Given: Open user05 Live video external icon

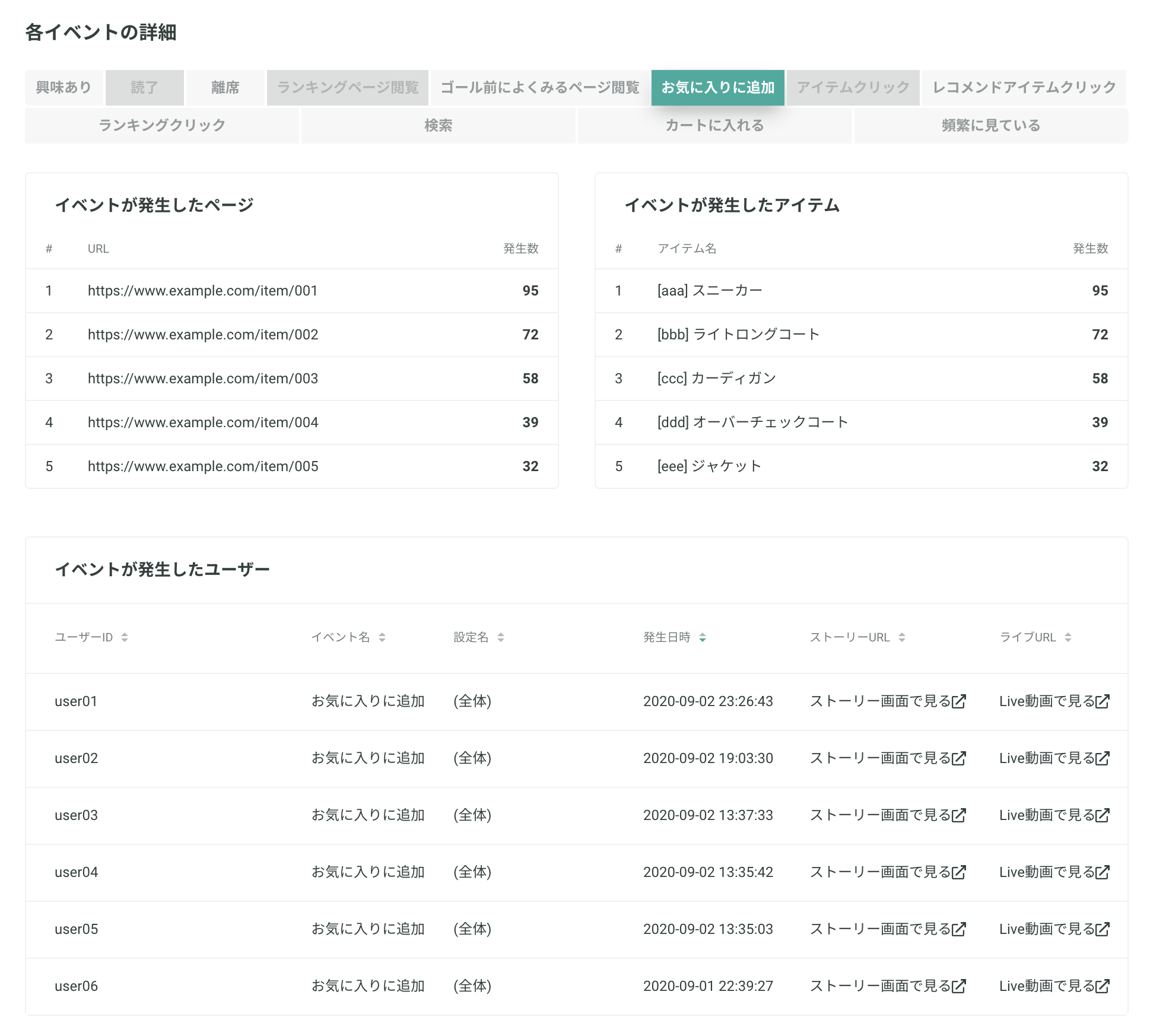Looking at the screenshot, I should pyautogui.click(x=1103, y=929).
